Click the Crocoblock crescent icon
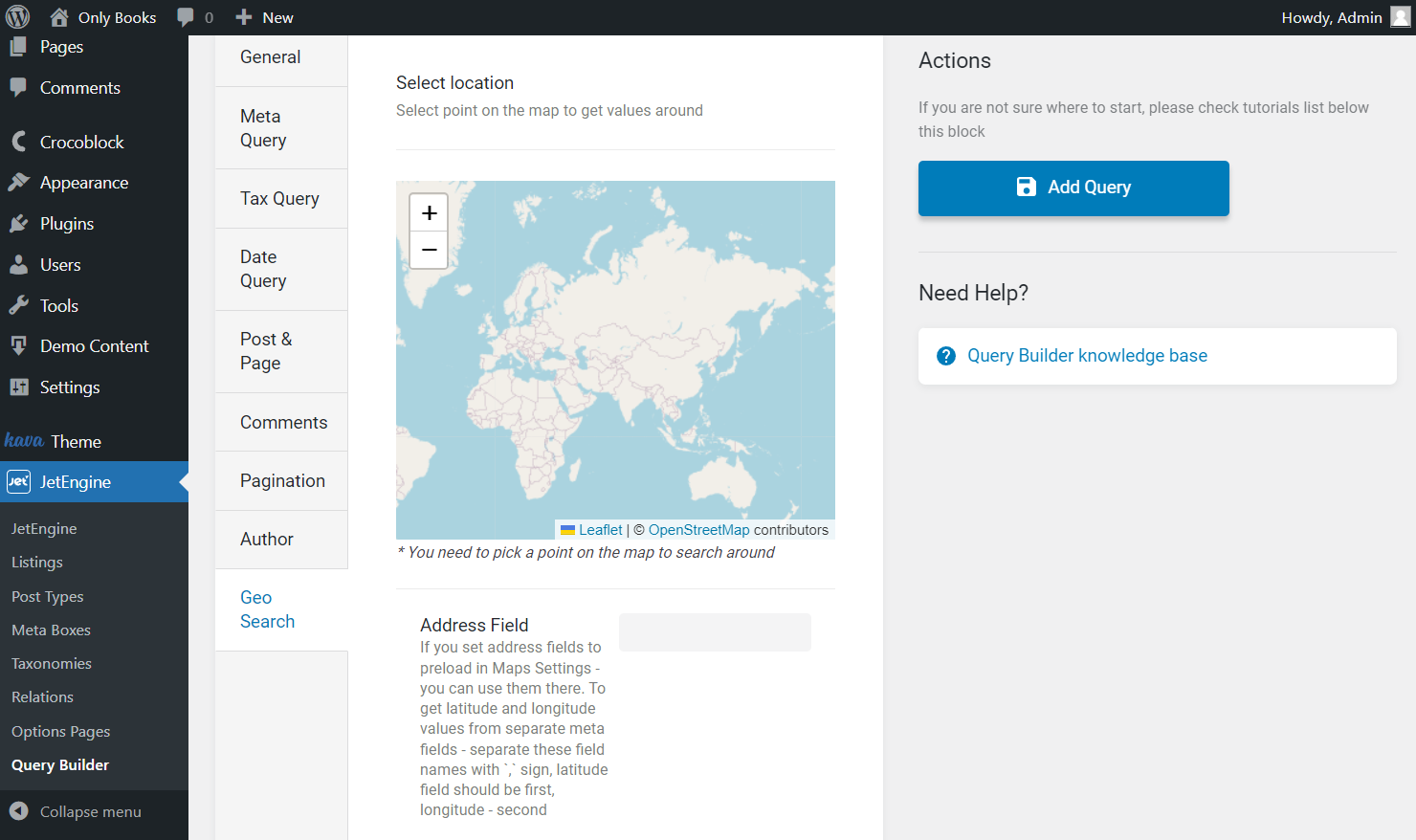This screenshot has height=840, width=1416. (x=18, y=142)
